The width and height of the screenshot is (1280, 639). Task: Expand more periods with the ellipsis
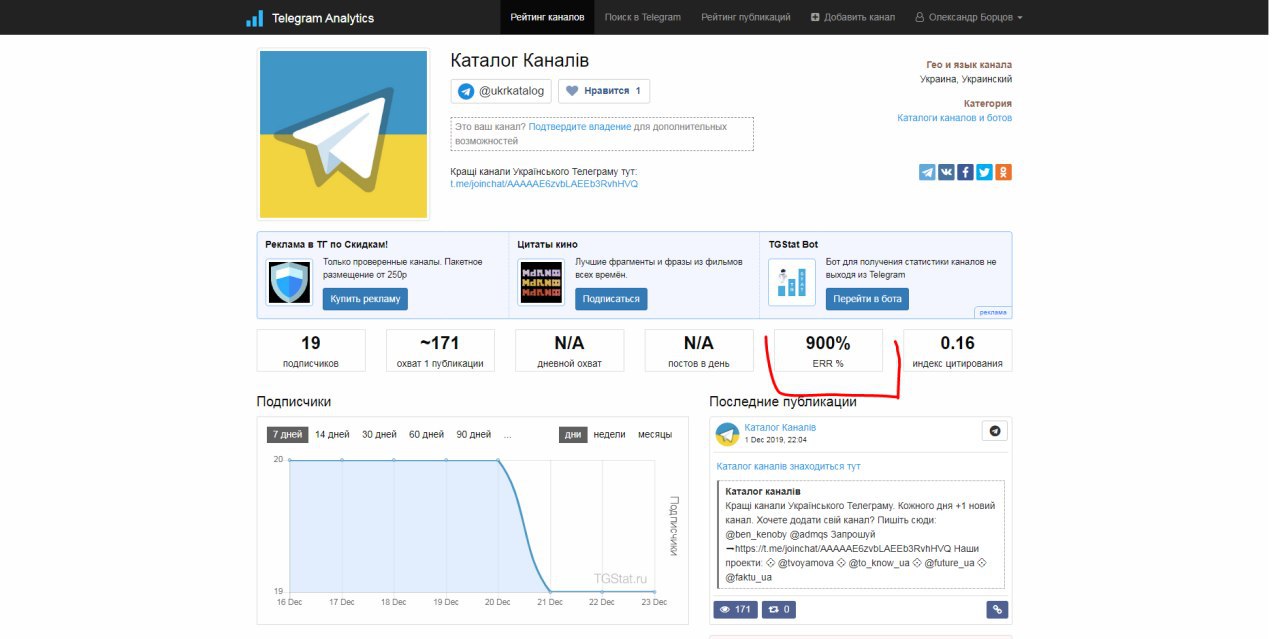tap(508, 435)
